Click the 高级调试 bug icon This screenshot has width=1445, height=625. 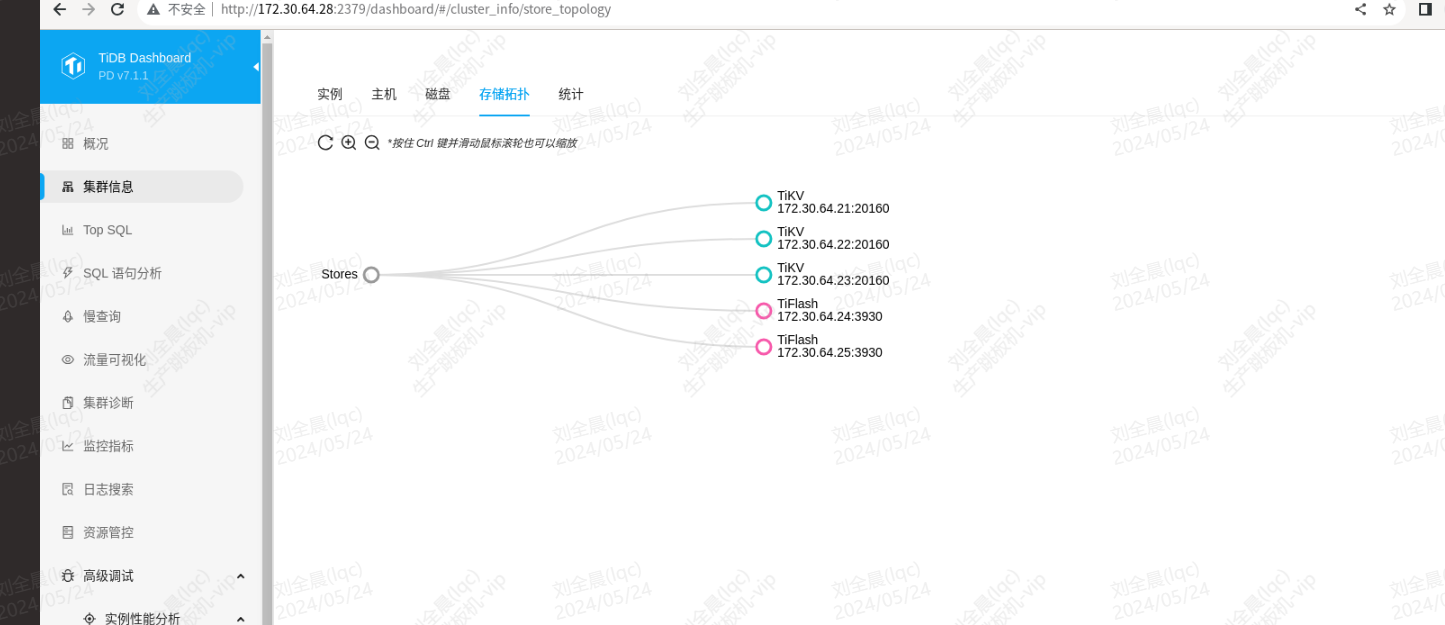(x=68, y=576)
